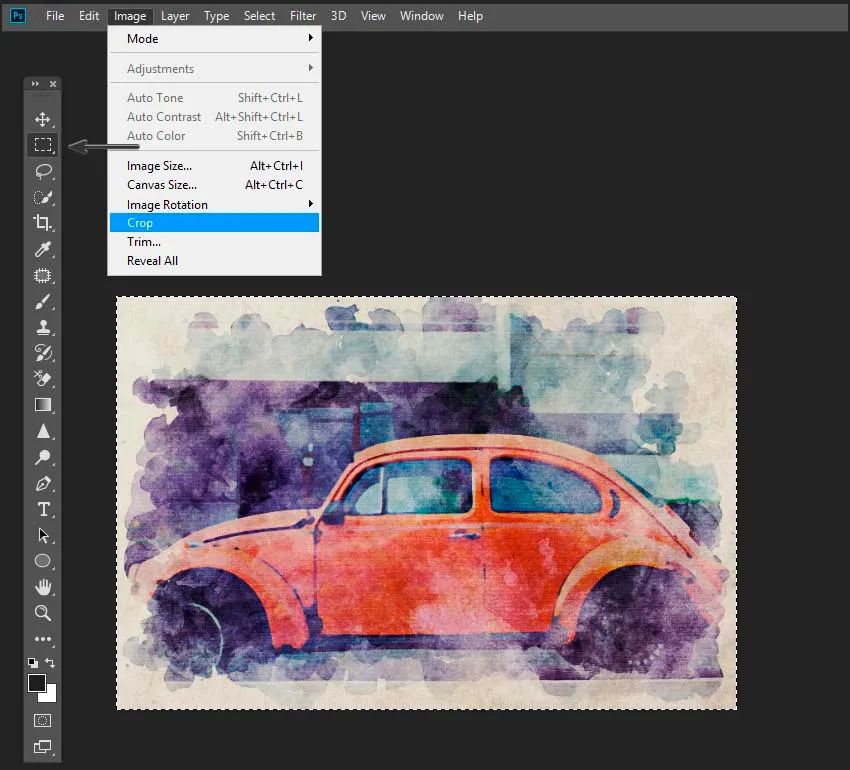Screen dimensions: 850x770
Task: Choose Canvas Size from the menu
Action: coord(162,185)
